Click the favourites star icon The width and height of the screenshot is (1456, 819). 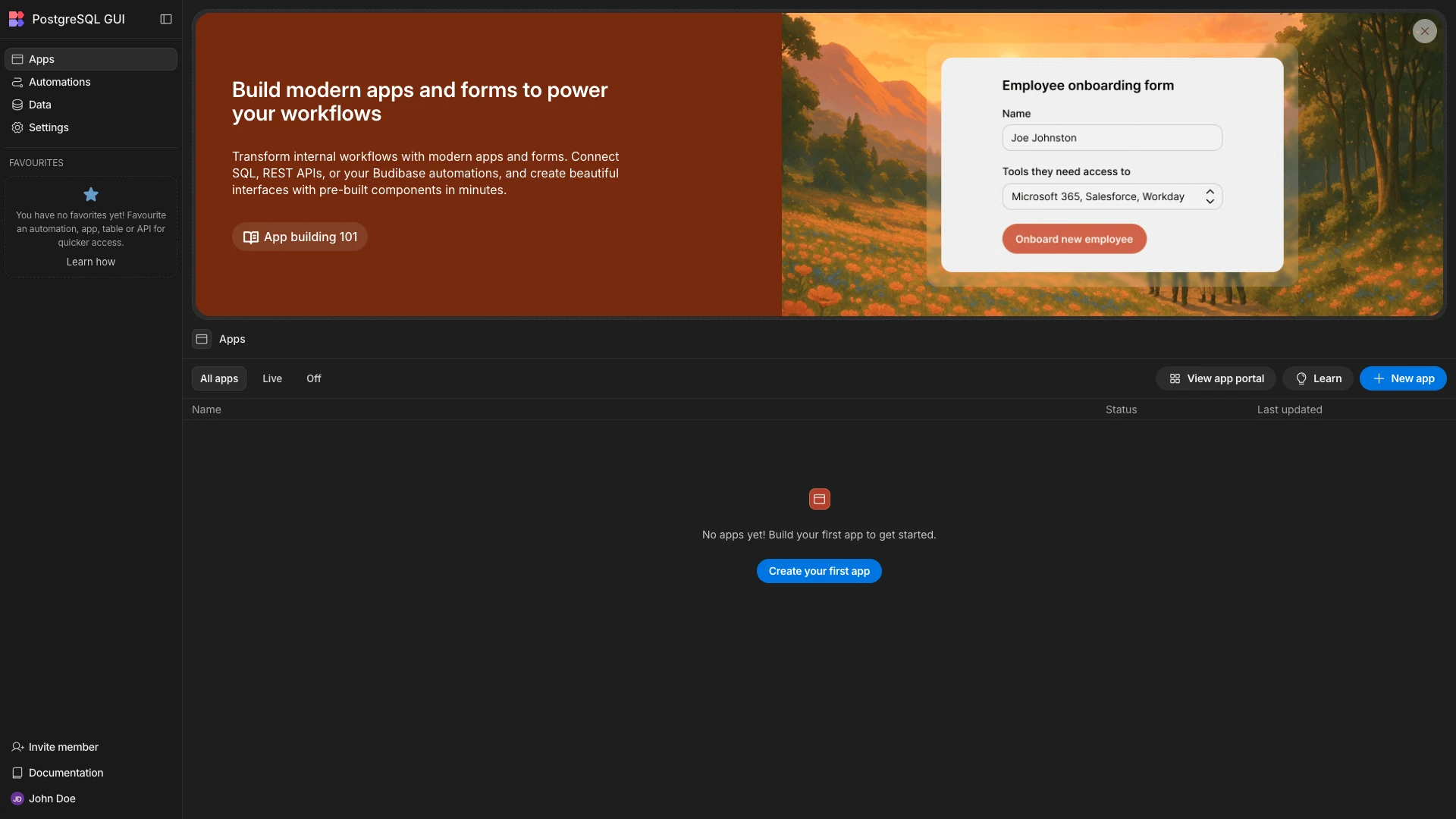(91, 194)
